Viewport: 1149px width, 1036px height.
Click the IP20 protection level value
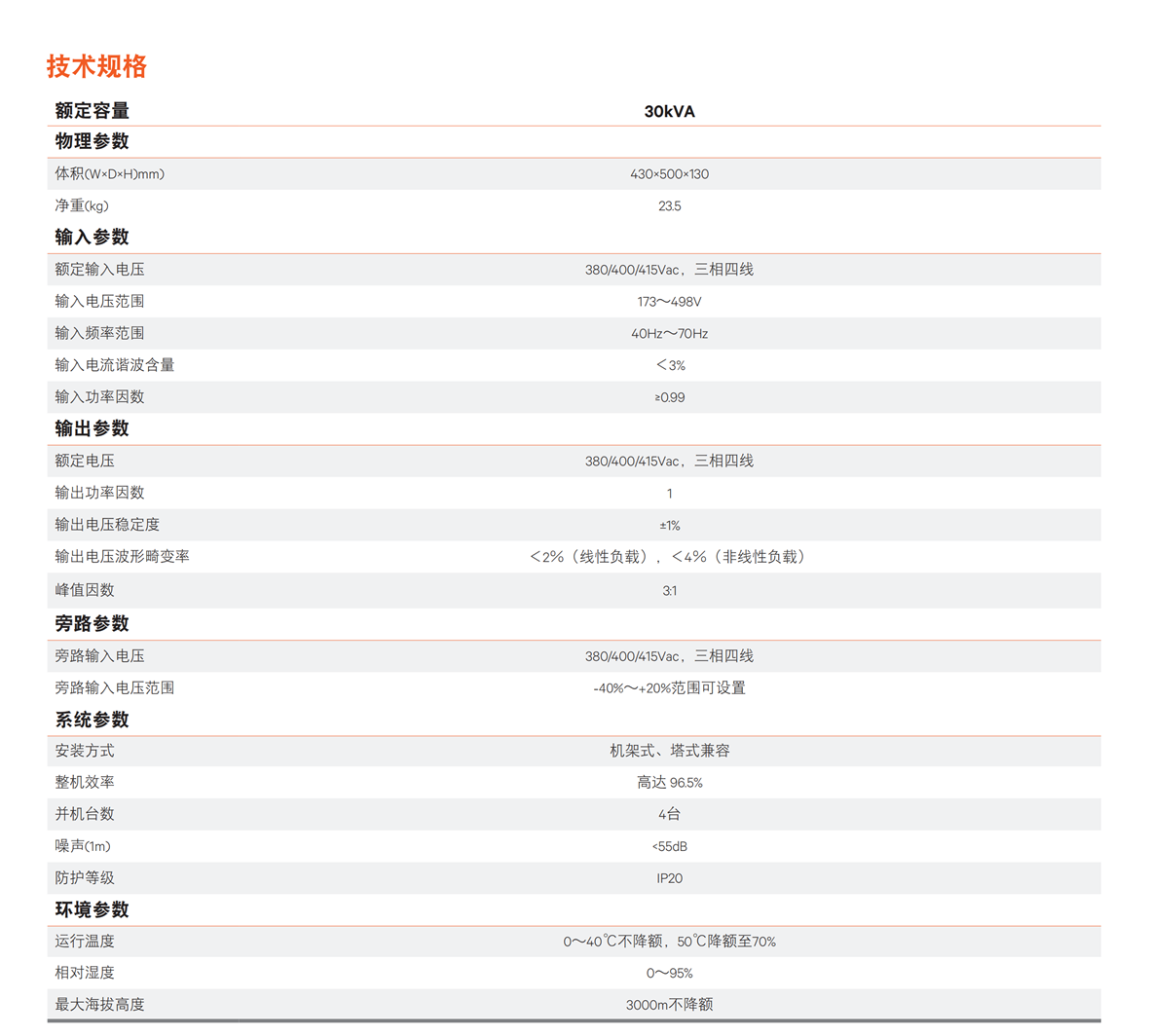click(x=669, y=878)
